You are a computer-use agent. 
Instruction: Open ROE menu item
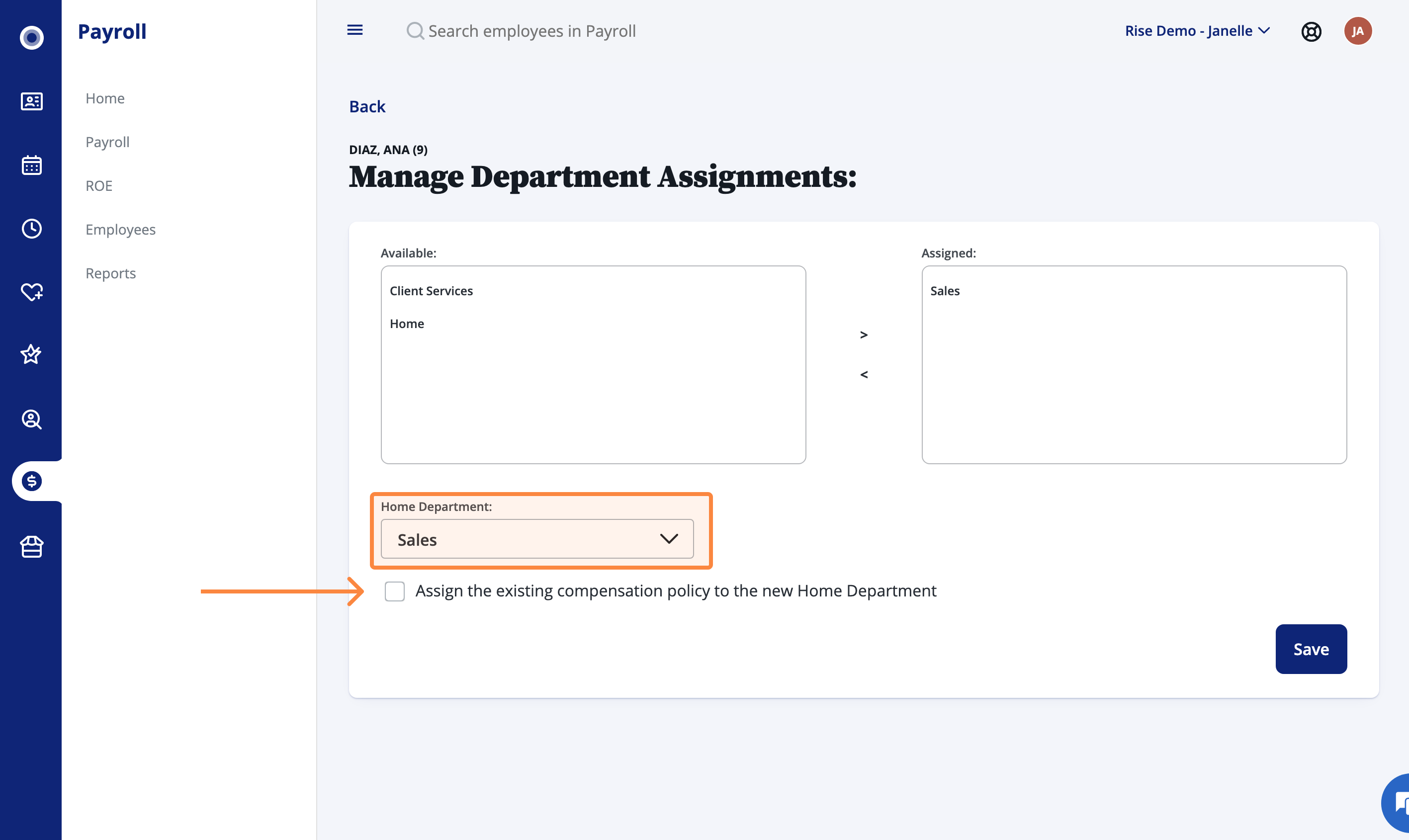point(99,186)
